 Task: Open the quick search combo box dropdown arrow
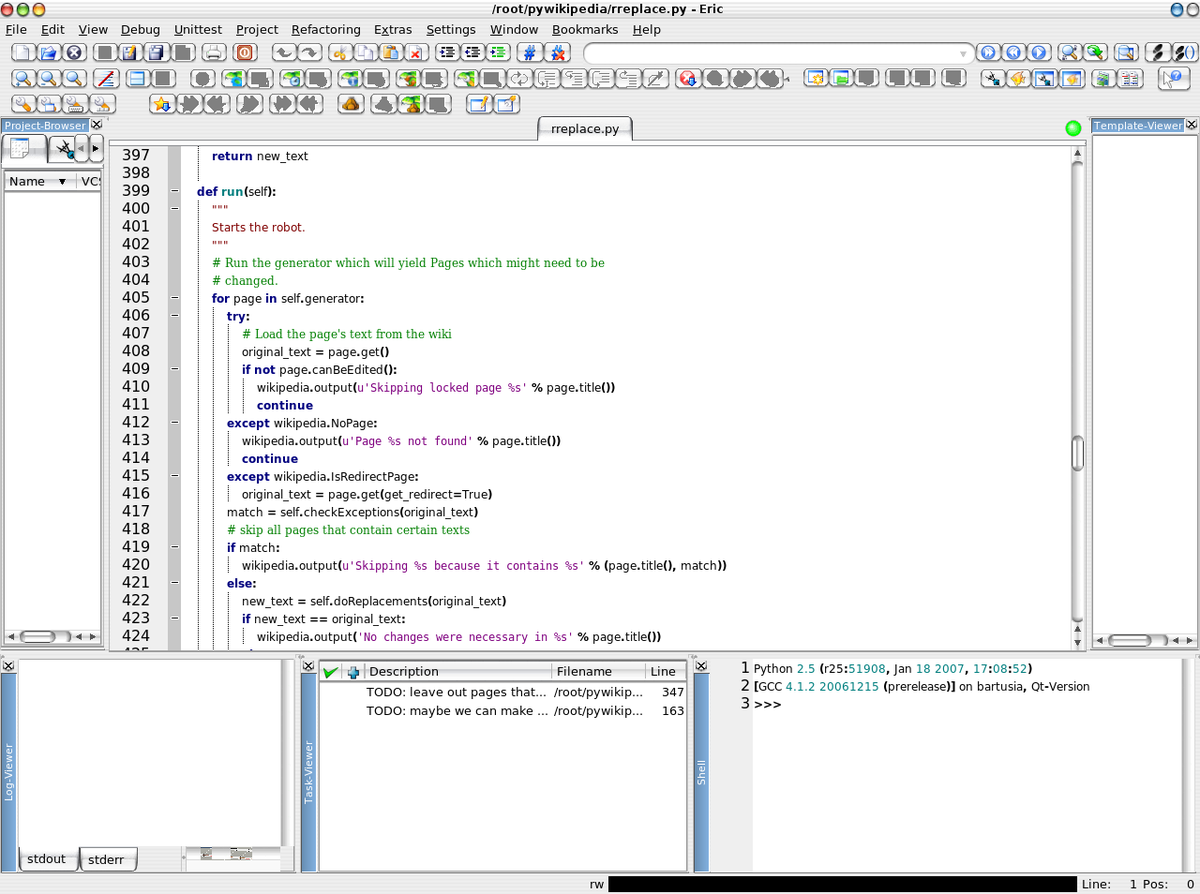[x=963, y=54]
